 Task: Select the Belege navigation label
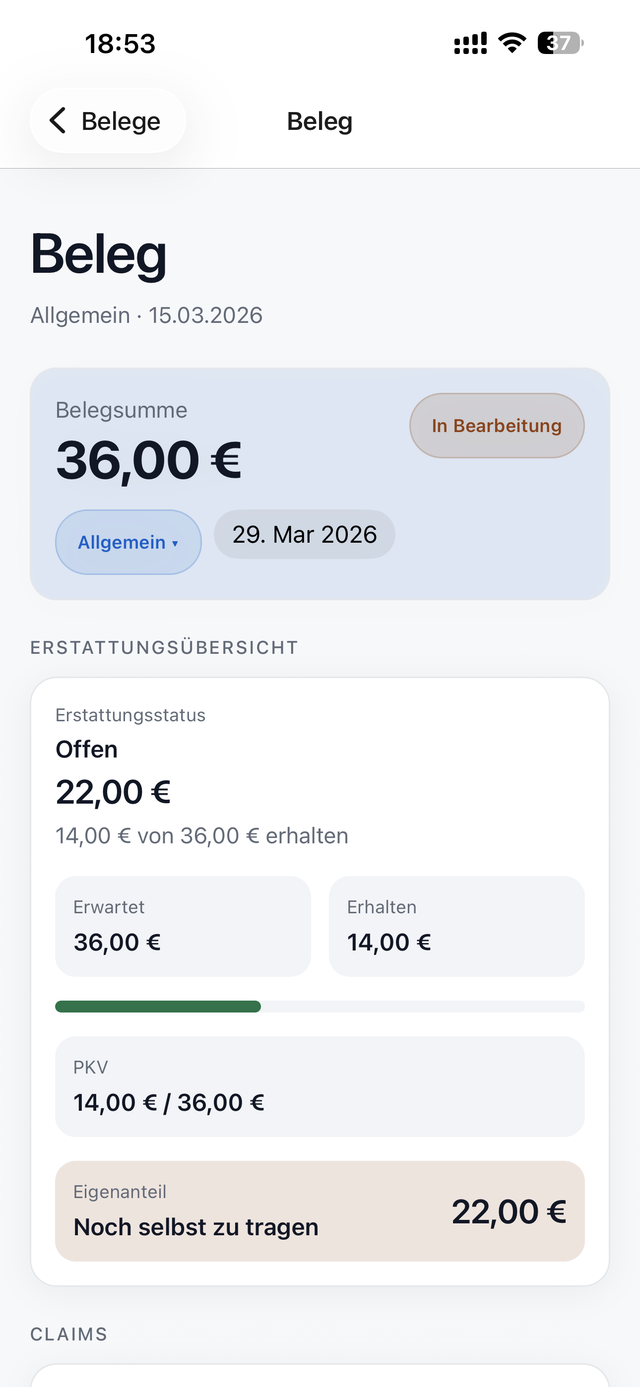[118, 120]
